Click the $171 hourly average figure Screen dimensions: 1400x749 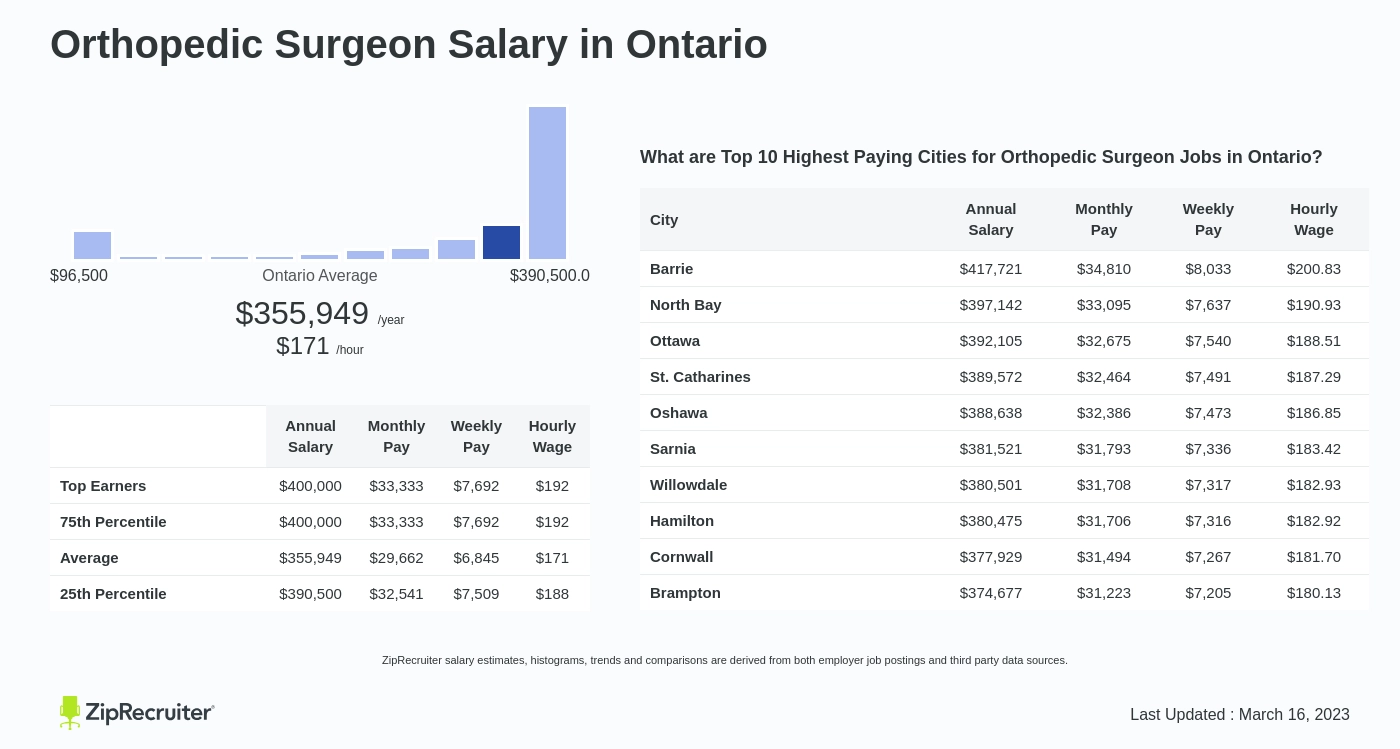tap(303, 346)
